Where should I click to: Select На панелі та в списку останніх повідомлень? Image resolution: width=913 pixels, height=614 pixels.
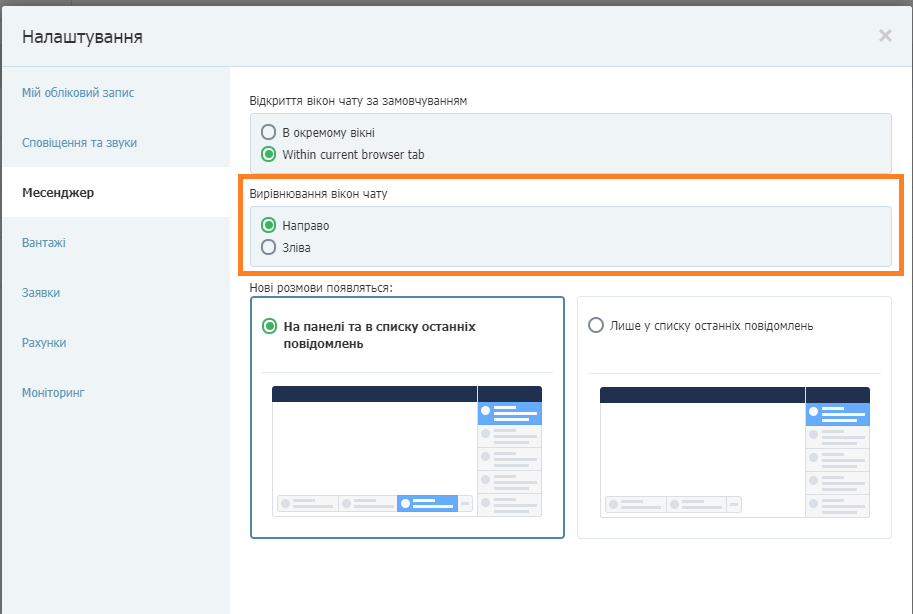tap(270, 326)
